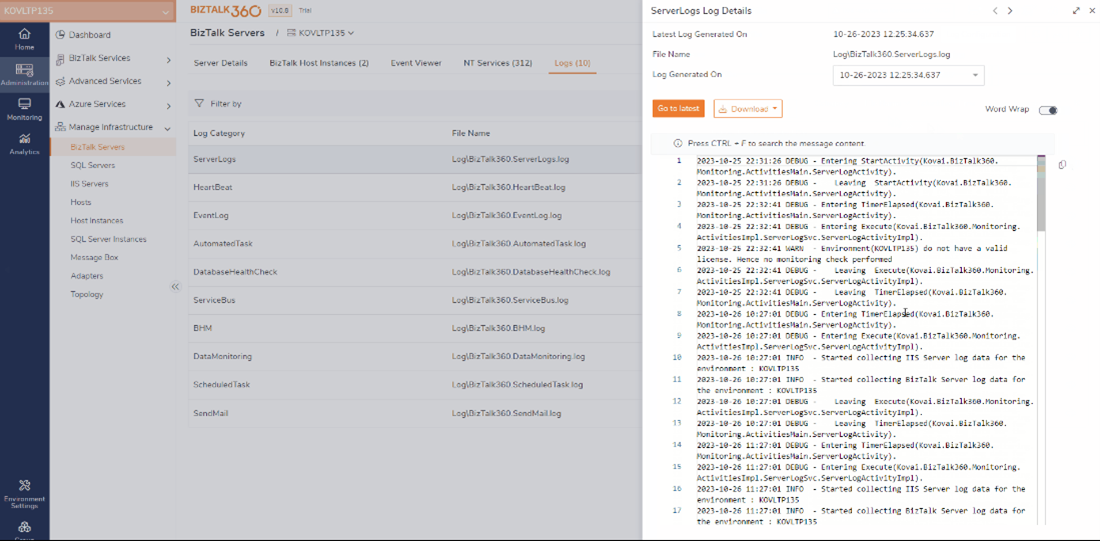Open the KOVLTP135 server breadcrumb dropdown

point(321,33)
